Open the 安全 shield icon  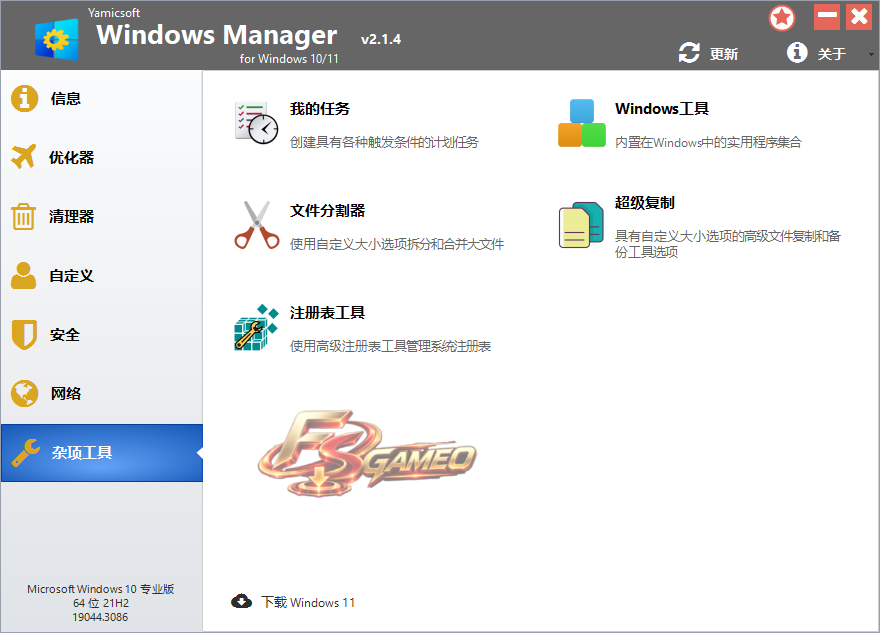(x=24, y=334)
